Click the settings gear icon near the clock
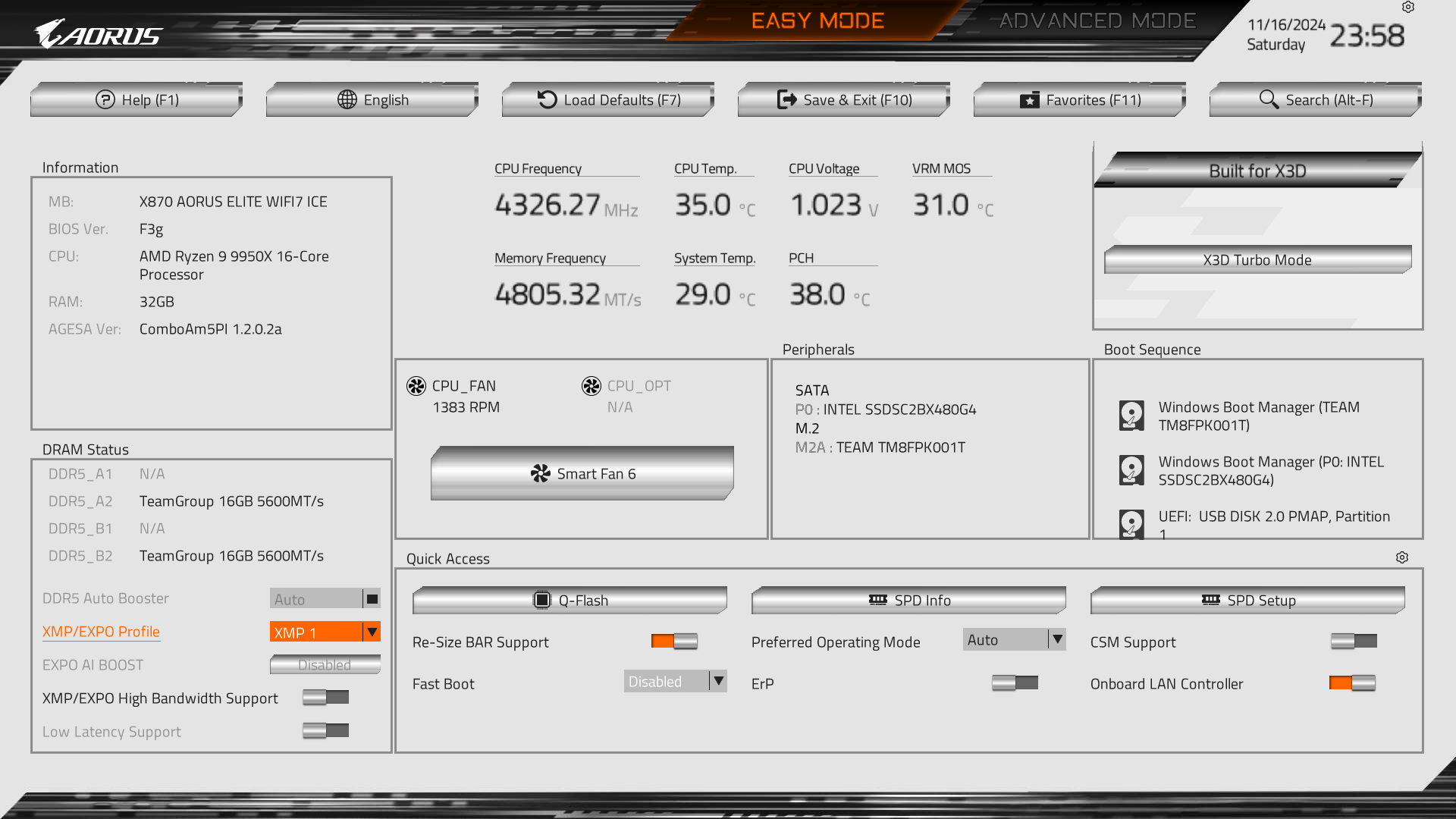 1407,8
